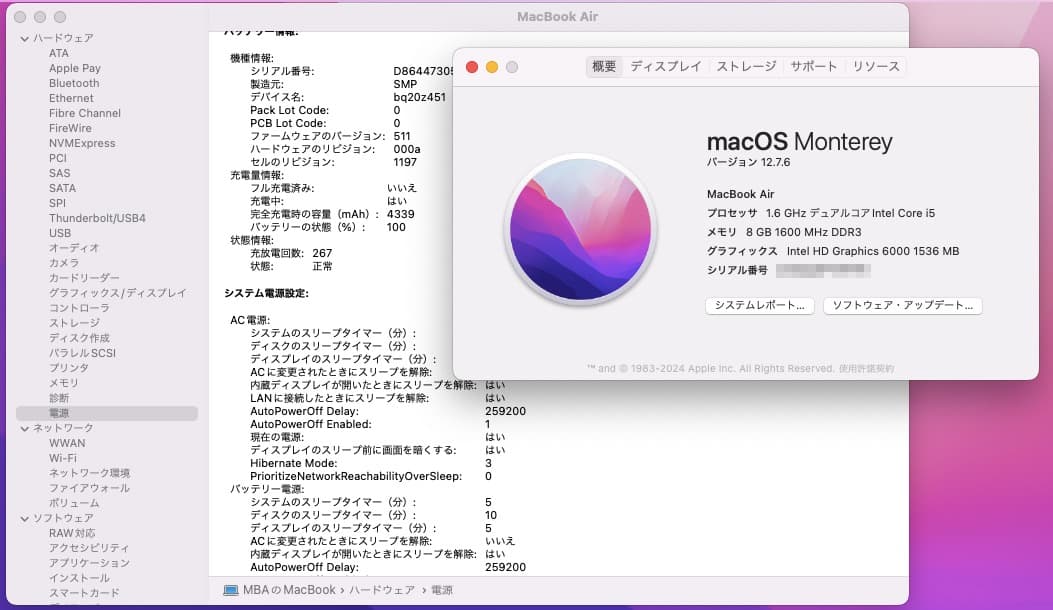Click the システムレポート button
The width and height of the screenshot is (1053, 610).
point(760,306)
